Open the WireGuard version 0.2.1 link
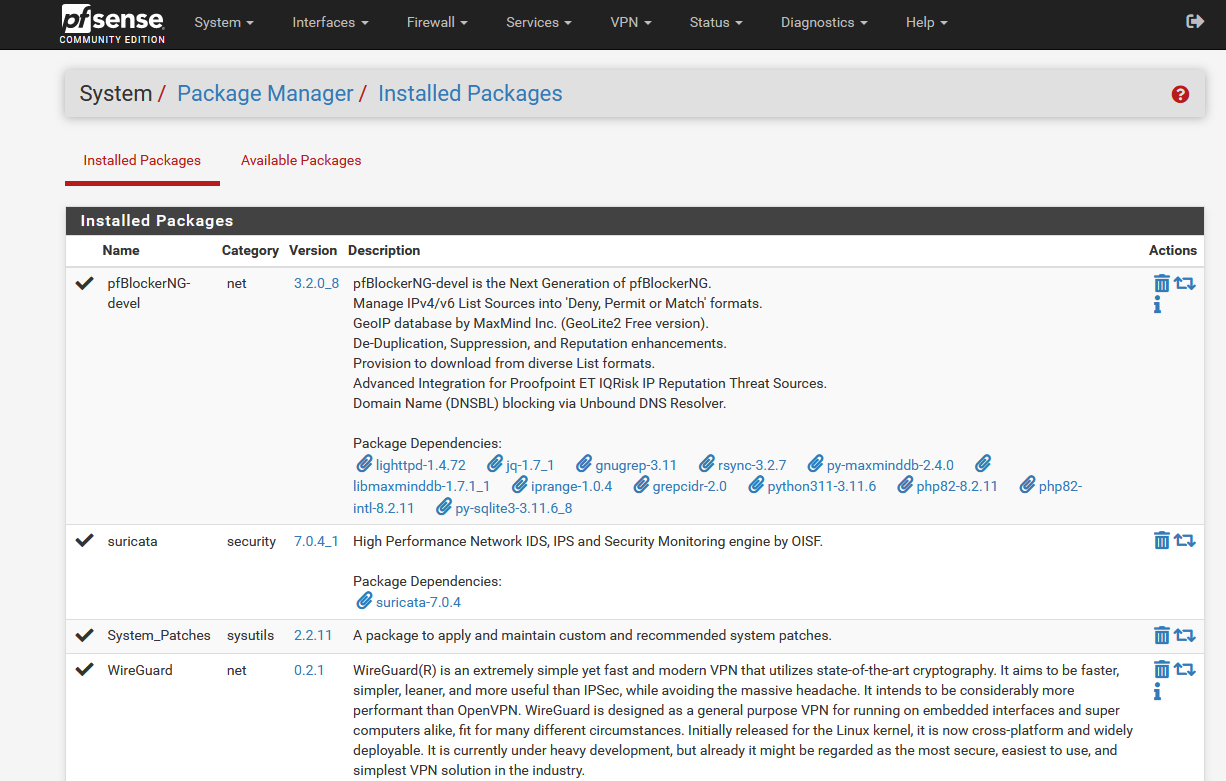The width and height of the screenshot is (1226, 781). [x=309, y=670]
